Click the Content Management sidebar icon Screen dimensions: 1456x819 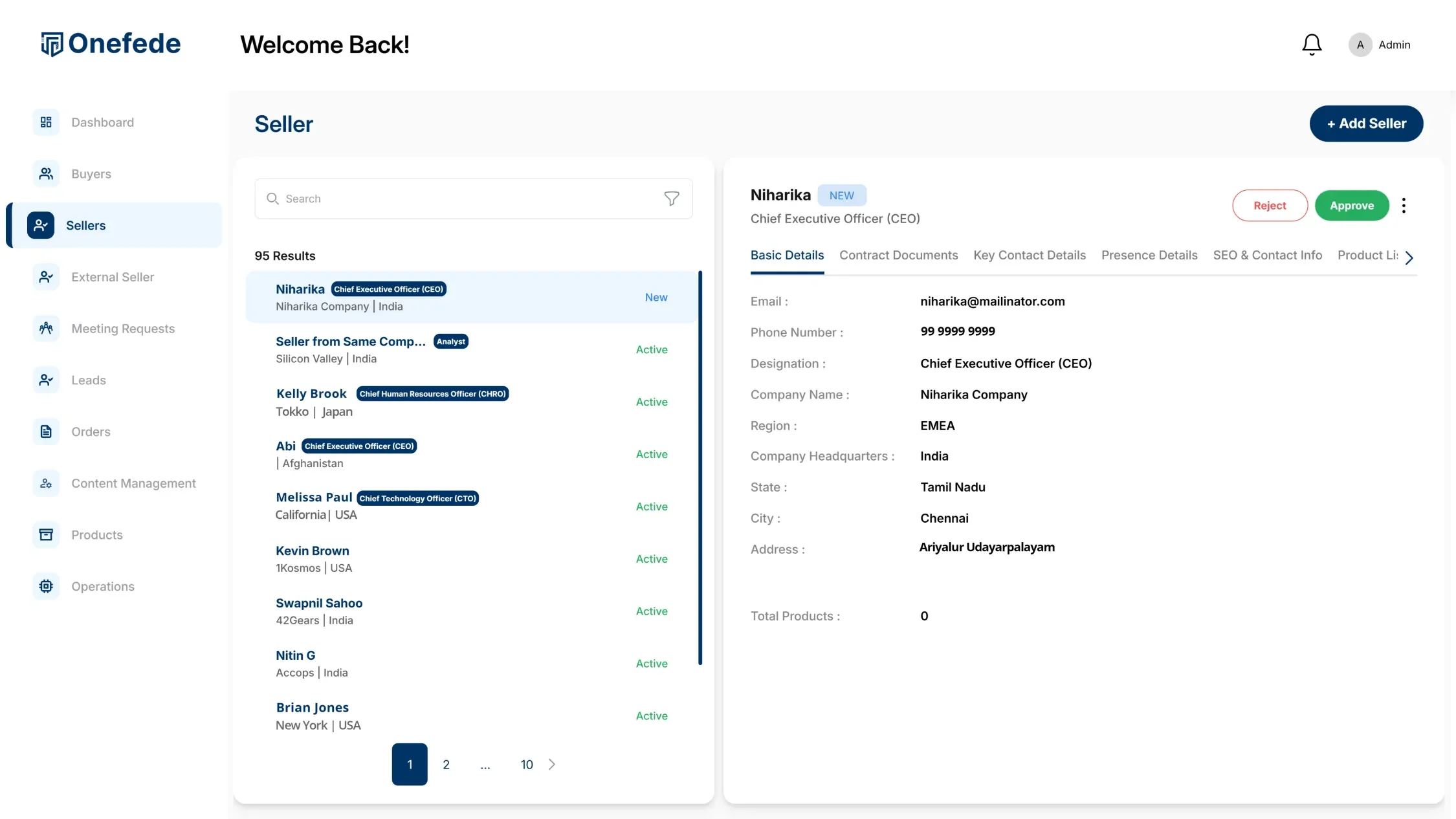tap(46, 483)
